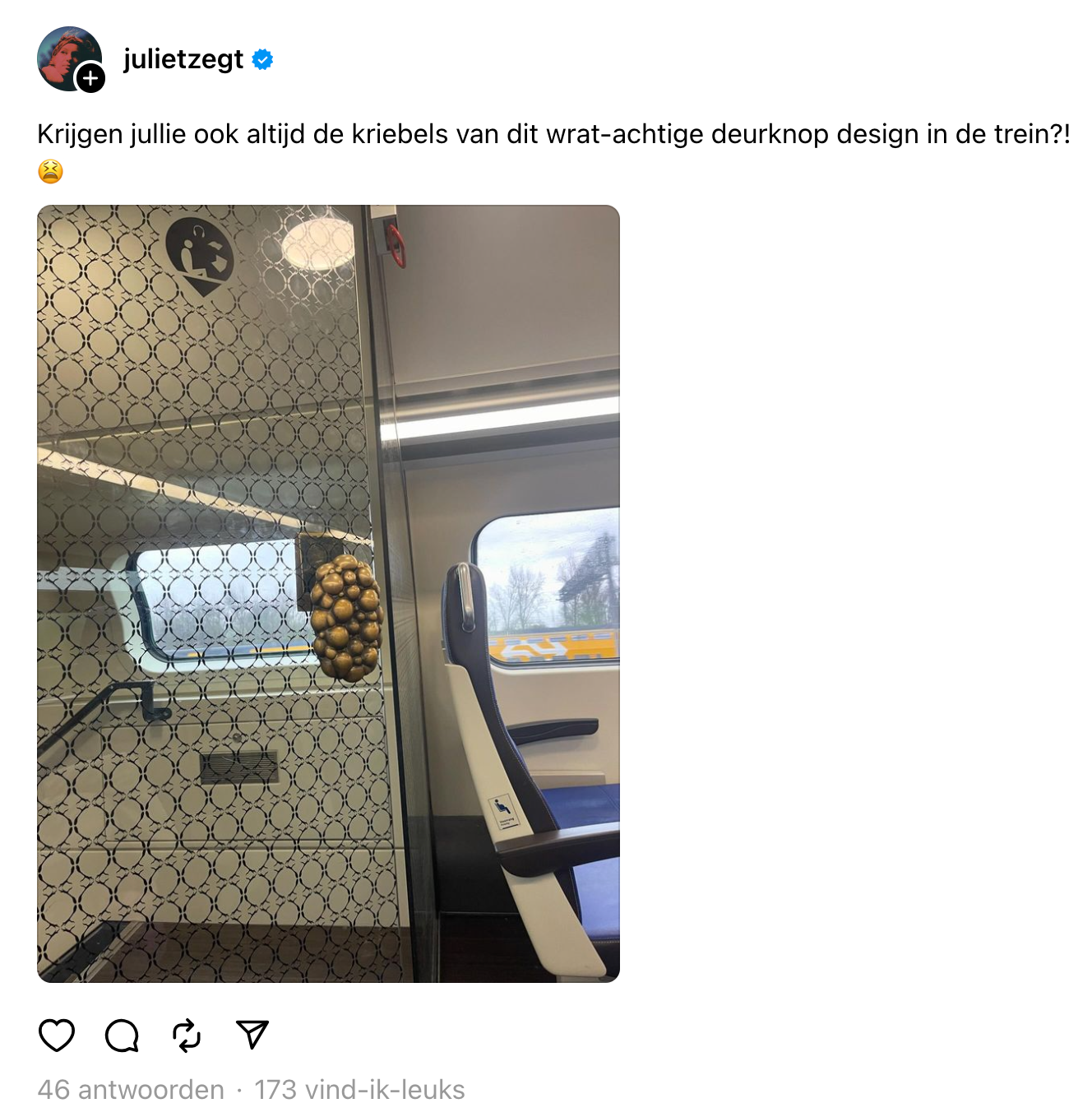
Task: Like the post with the heart icon
Action: (57, 1035)
